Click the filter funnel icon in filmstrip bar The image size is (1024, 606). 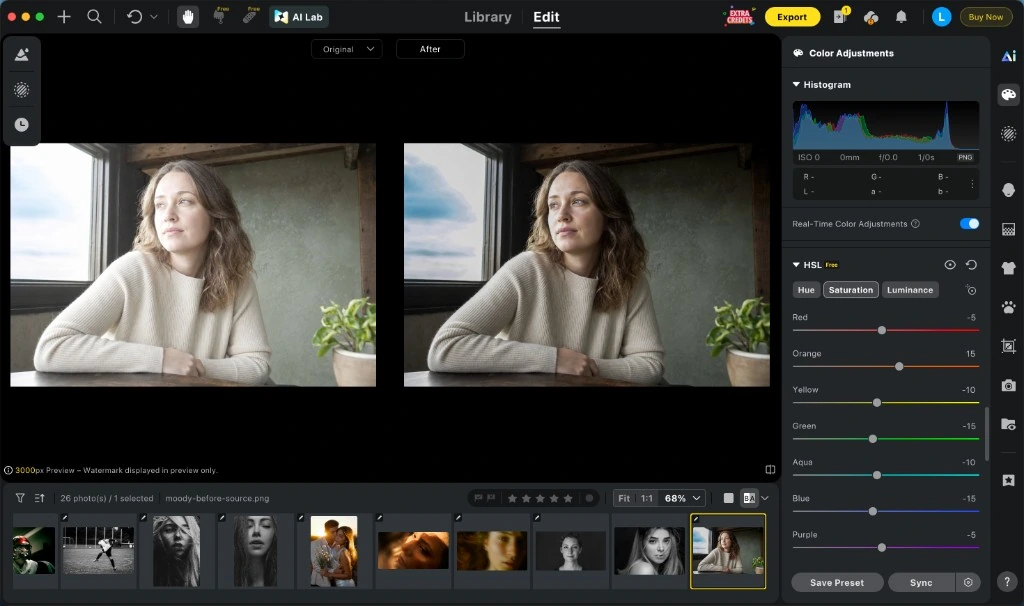click(x=20, y=498)
